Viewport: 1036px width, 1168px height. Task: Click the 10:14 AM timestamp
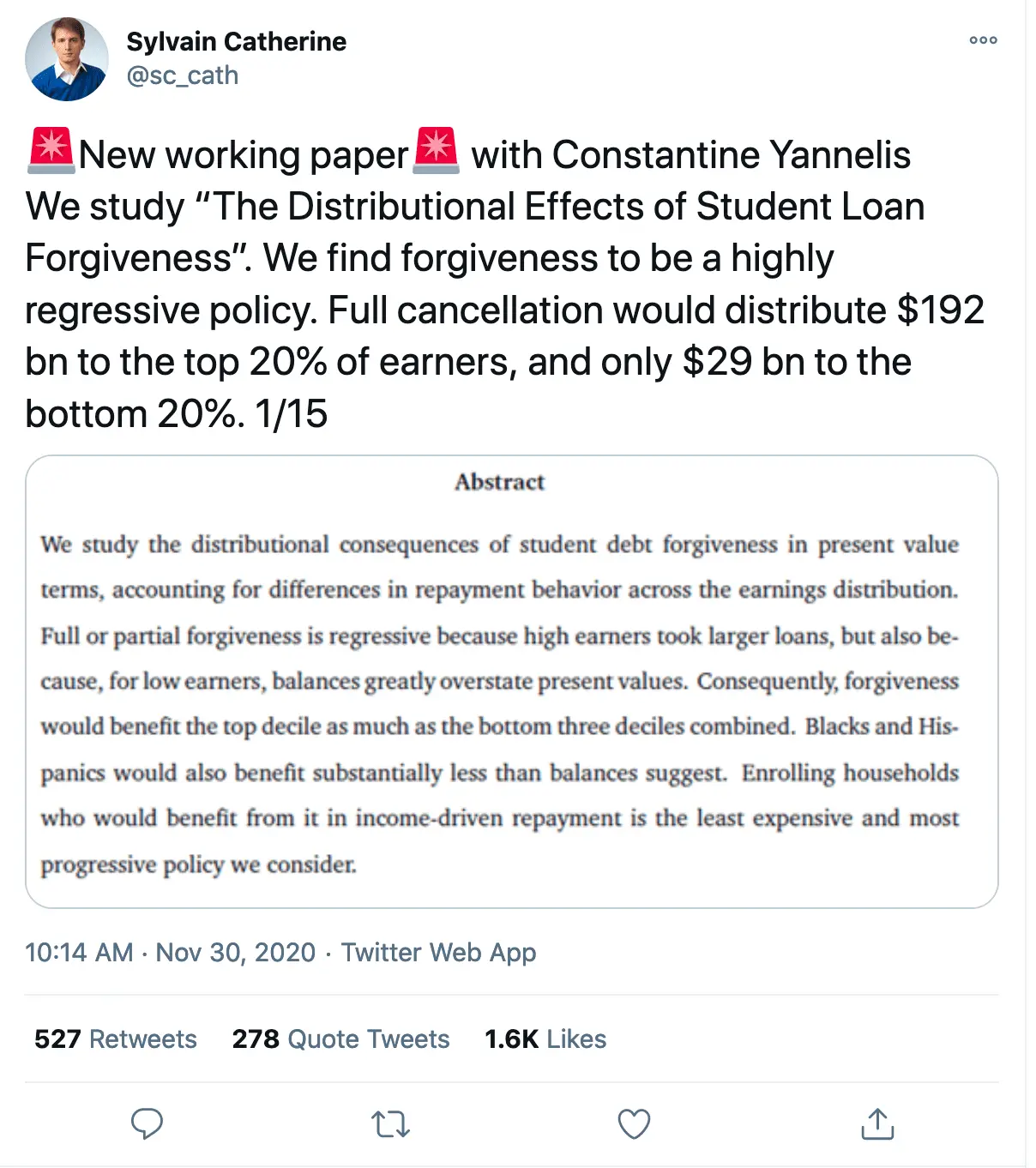(79, 953)
